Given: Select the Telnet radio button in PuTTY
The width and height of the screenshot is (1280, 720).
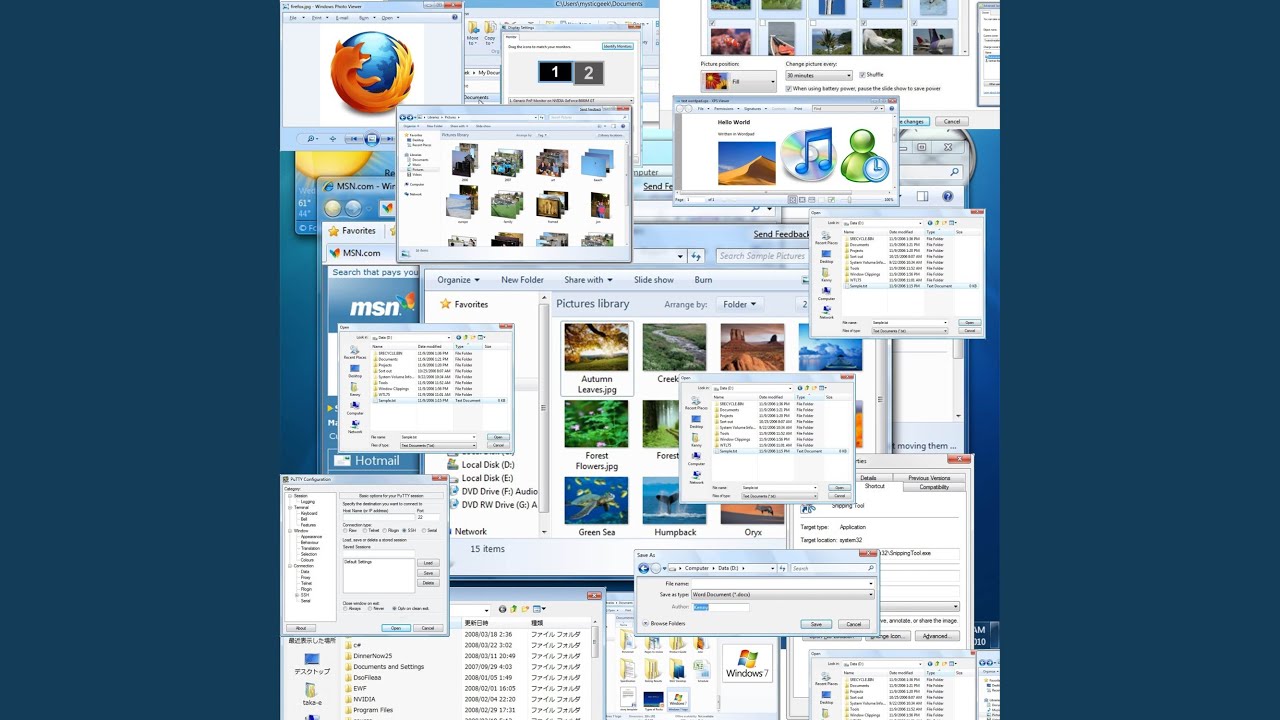Looking at the screenshot, I should (367, 530).
